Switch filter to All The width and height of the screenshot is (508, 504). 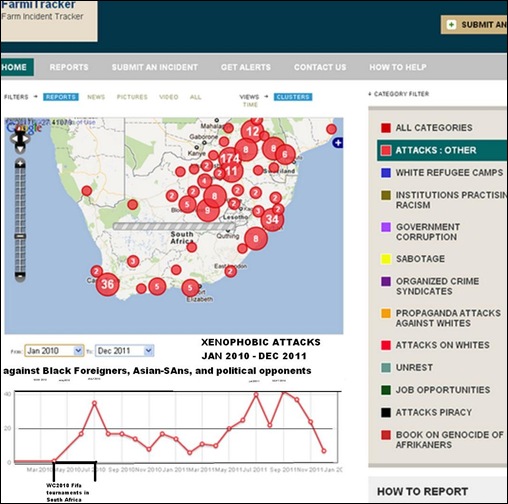click(195, 97)
